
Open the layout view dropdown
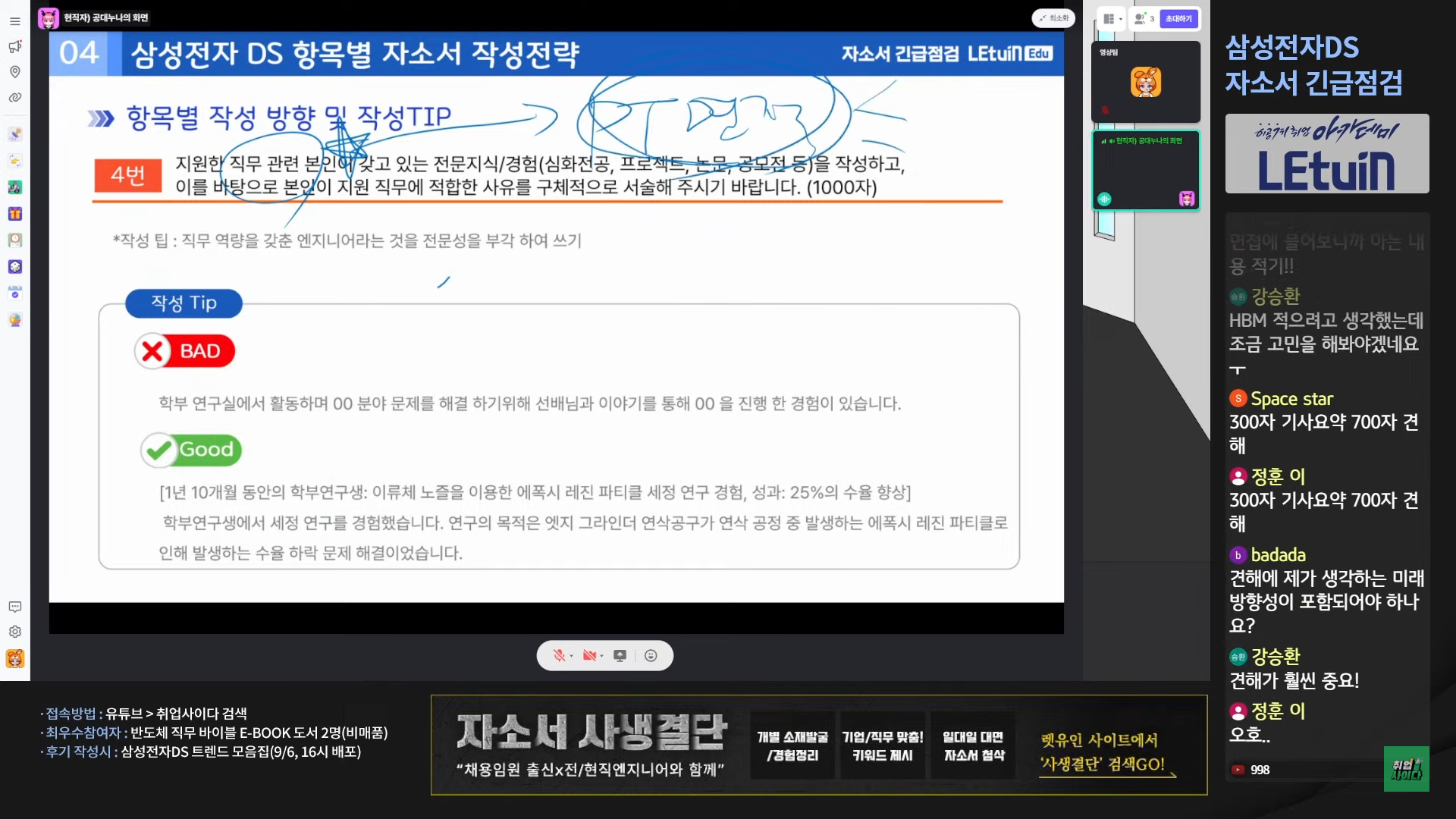[x=1112, y=19]
